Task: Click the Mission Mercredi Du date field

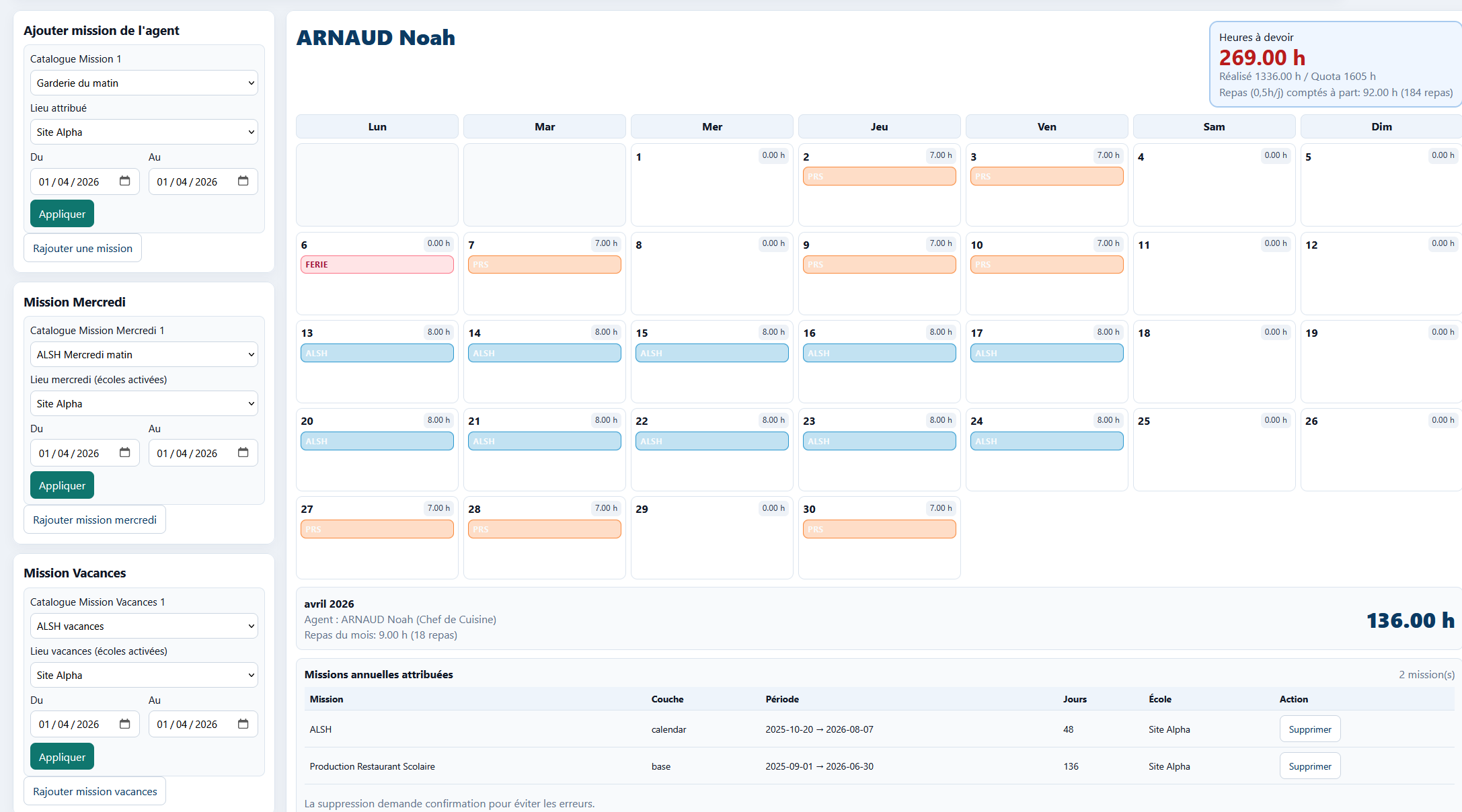Action: point(85,453)
